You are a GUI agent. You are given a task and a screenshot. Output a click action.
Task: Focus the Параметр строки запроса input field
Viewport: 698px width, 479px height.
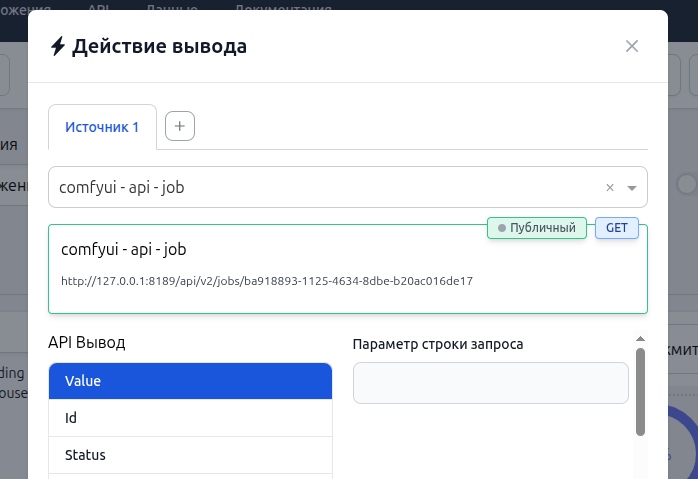click(x=491, y=383)
